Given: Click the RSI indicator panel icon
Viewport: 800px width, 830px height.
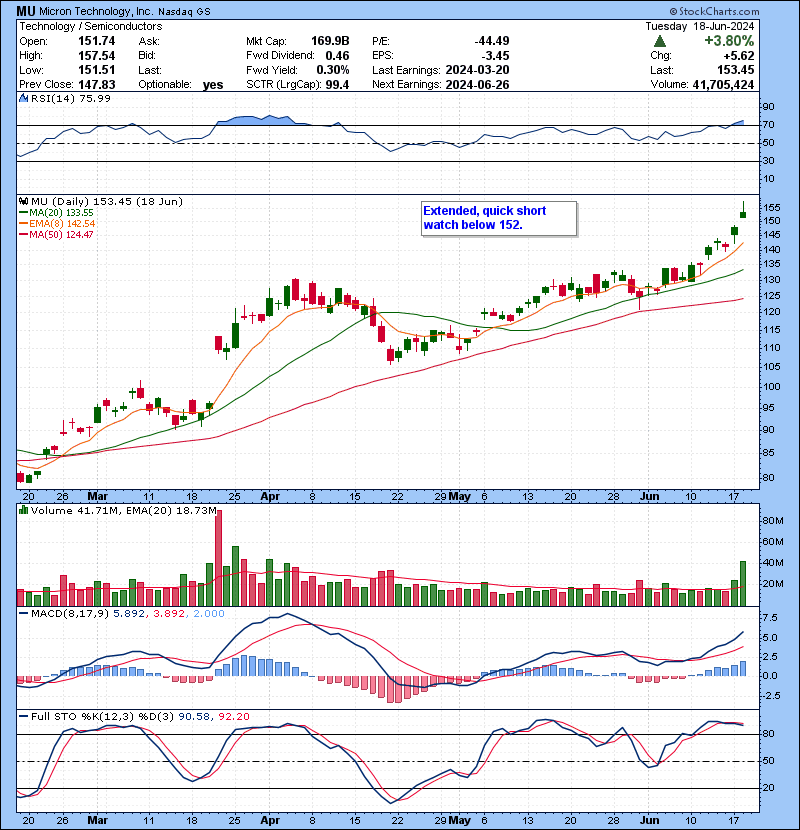Looking at the screenshot, I should (23, 98).
